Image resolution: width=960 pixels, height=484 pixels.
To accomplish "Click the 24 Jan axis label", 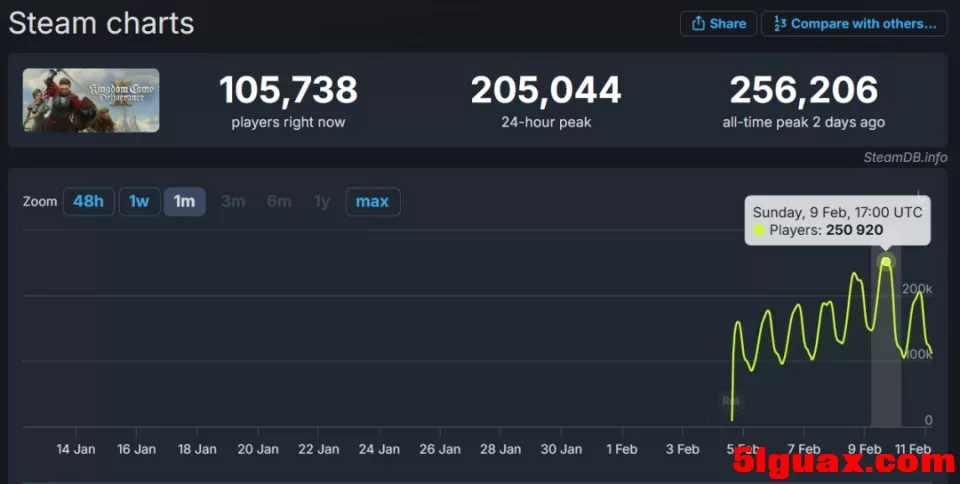I will point(379,449).
